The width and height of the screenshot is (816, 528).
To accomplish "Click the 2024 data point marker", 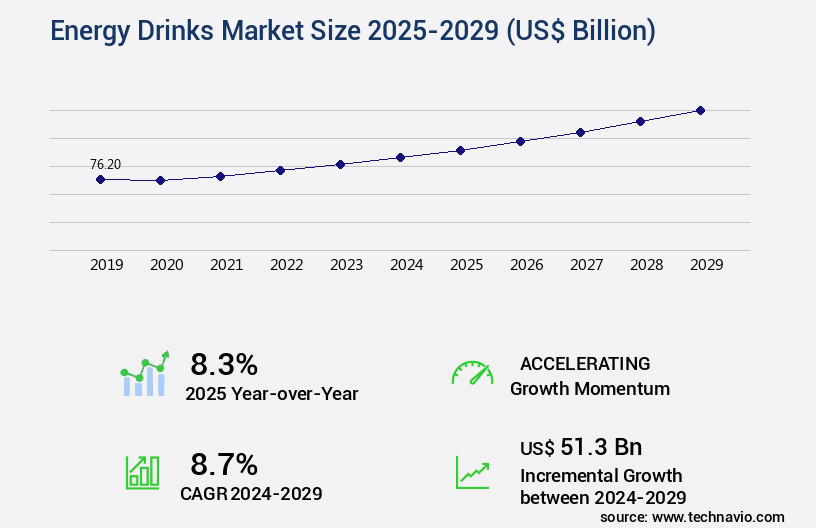I will [x=400, y=157].
